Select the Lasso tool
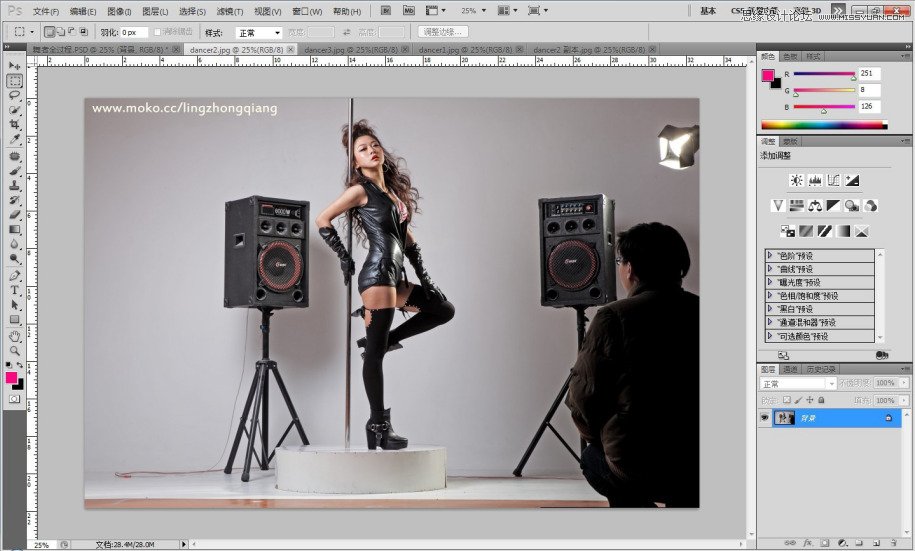 15,95
